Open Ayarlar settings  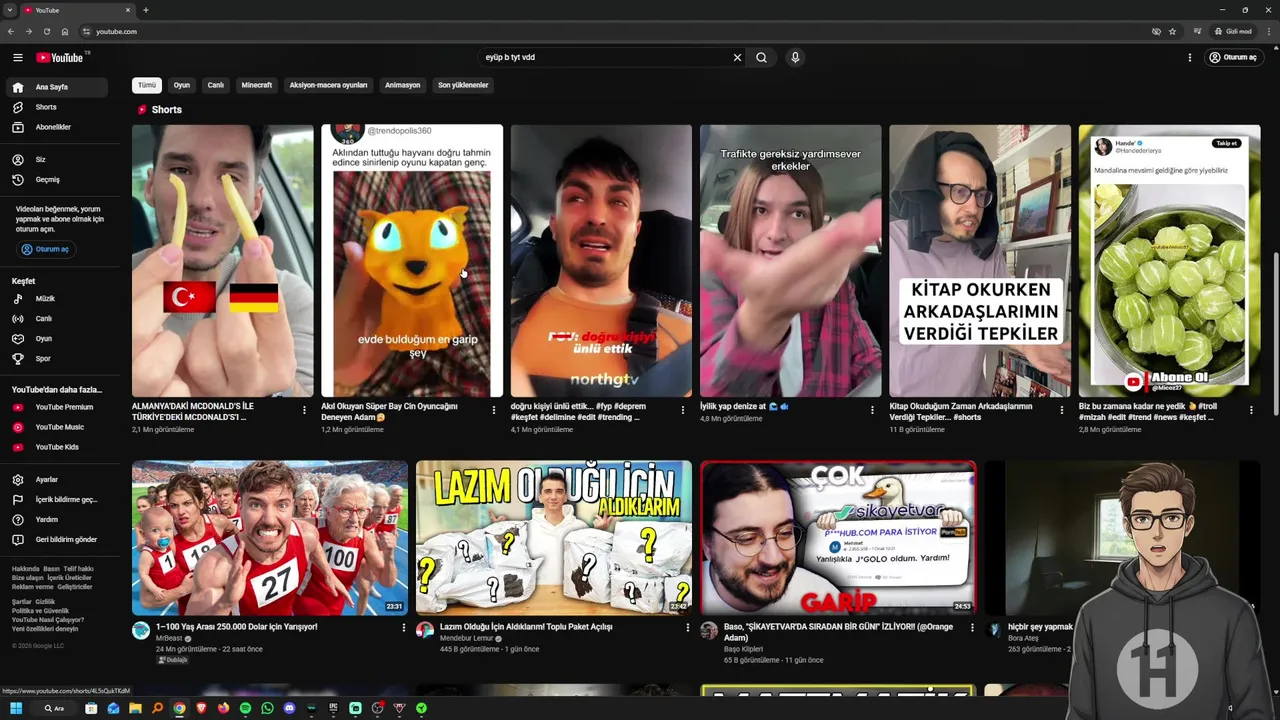pyautogui.click(x=56, y=479)
